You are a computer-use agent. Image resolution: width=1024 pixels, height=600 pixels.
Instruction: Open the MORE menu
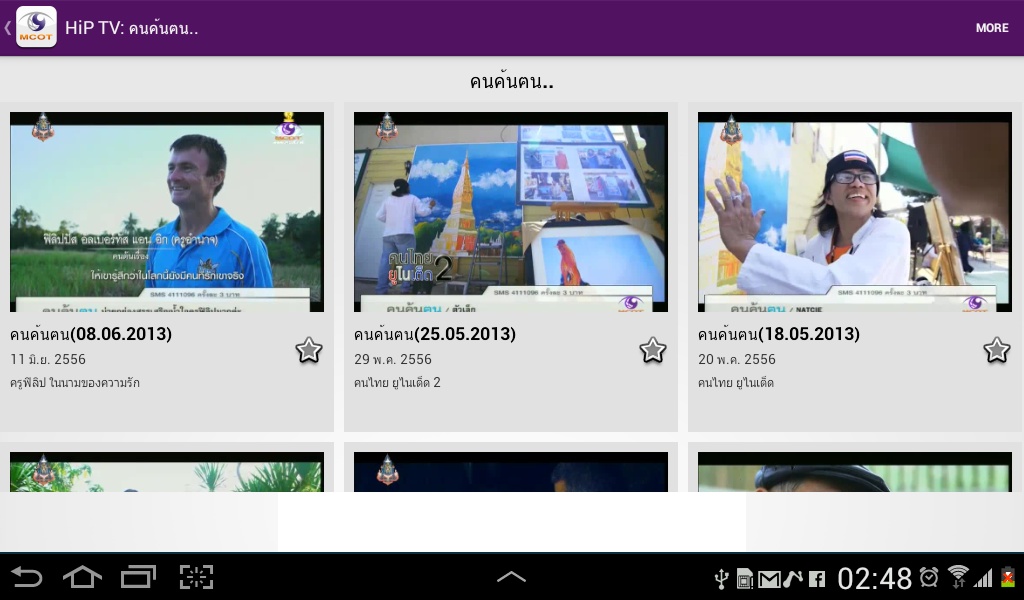pyautogui.click(x=992, y=28)
